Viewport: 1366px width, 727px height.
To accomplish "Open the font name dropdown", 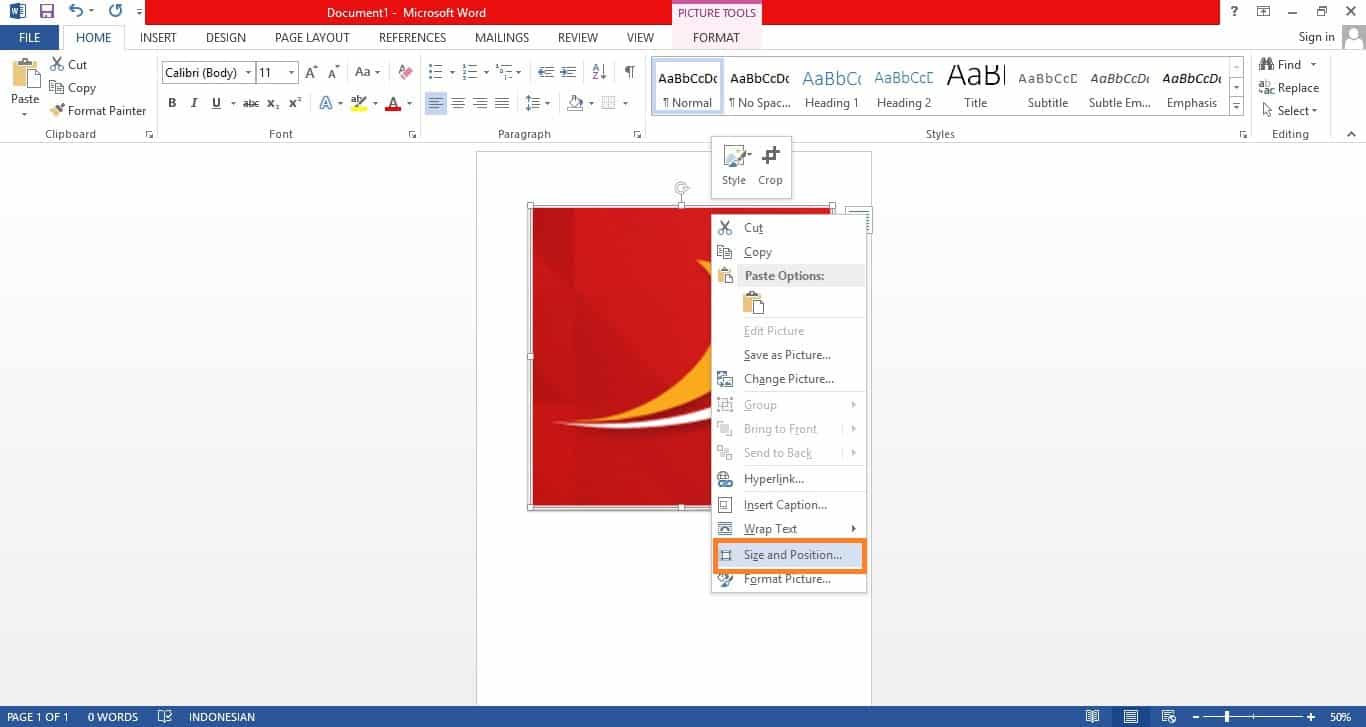I will click(x=248, y=73).
